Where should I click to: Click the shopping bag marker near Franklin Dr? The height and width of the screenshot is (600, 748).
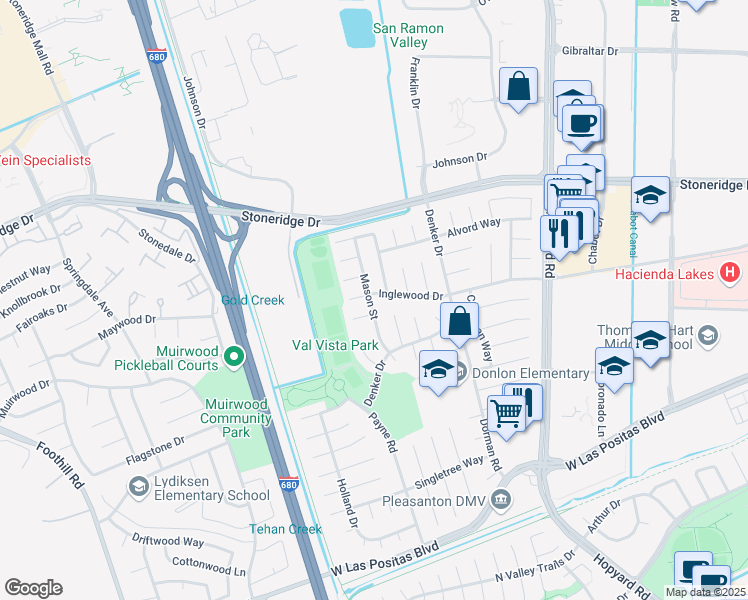[x=518, y=88]
